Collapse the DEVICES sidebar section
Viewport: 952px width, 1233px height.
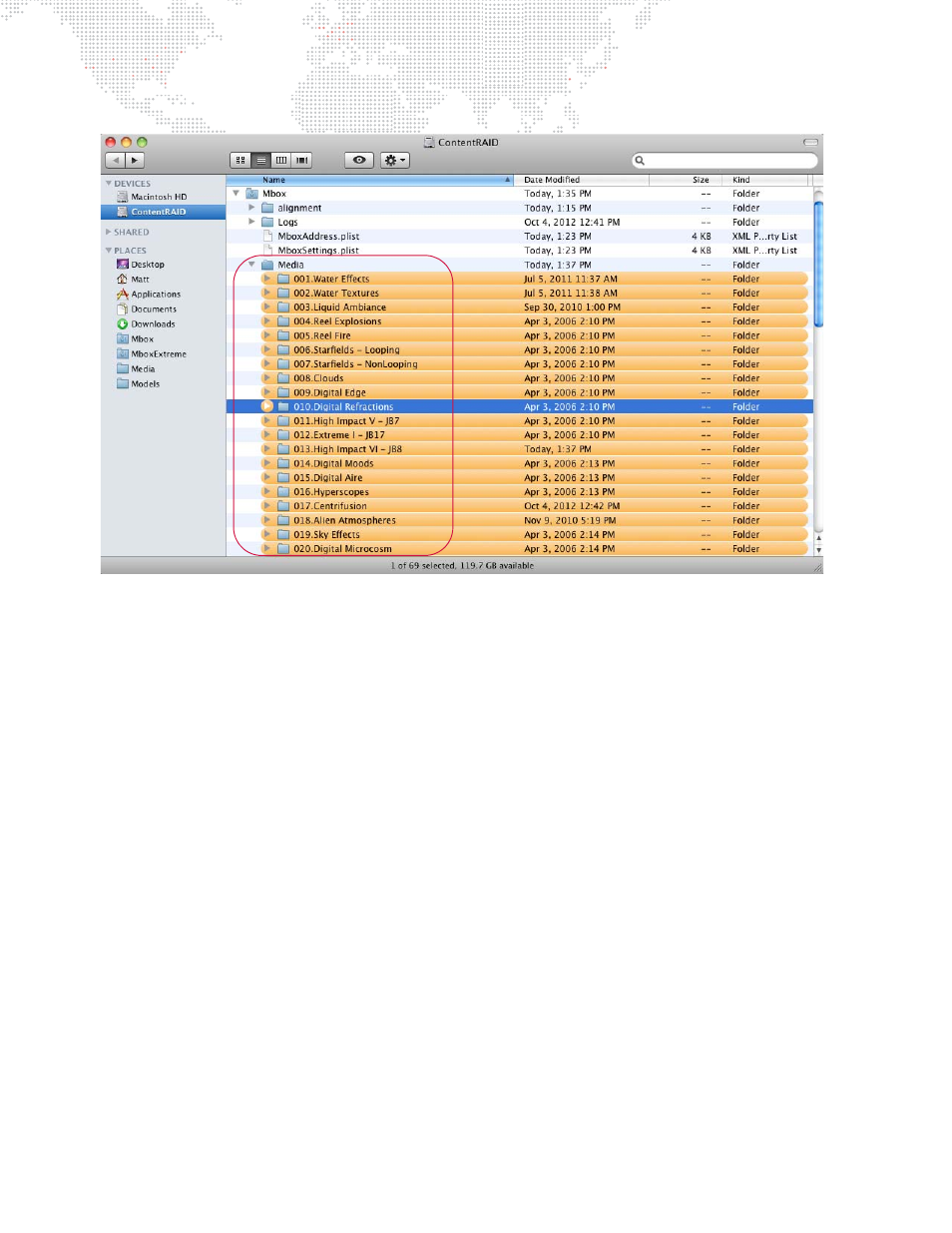click(x=109, y=183)
